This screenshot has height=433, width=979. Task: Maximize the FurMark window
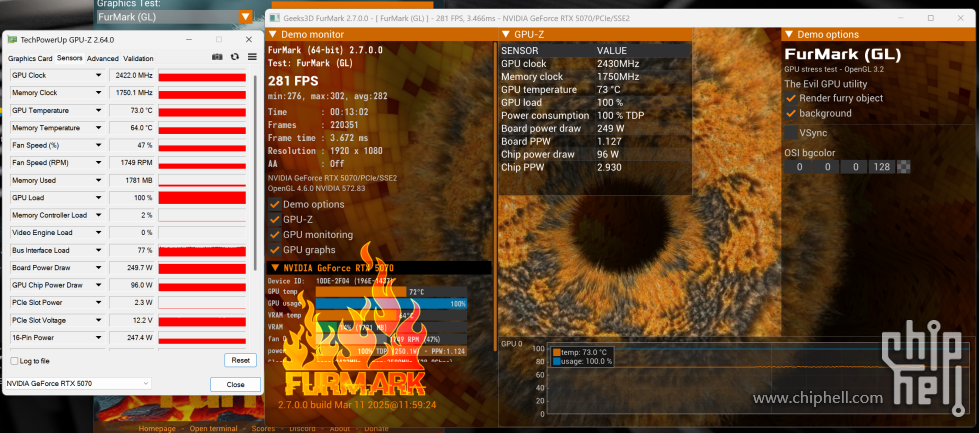coord(930,18)
